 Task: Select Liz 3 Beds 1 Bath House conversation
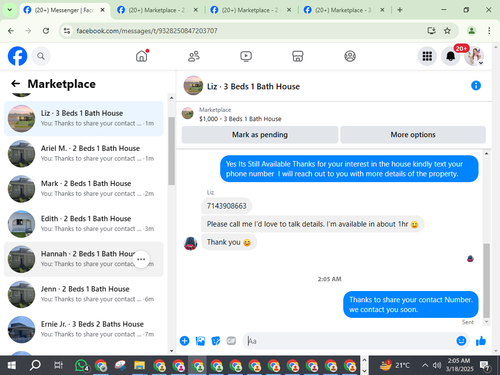[x=84, y=118]
